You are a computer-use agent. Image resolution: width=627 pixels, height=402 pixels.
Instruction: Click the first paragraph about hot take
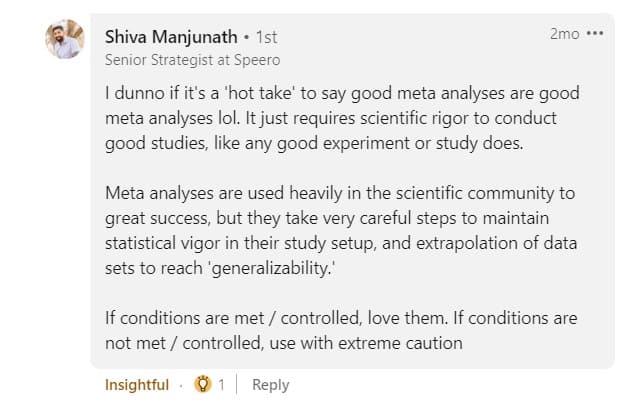(x=342, y=118)
